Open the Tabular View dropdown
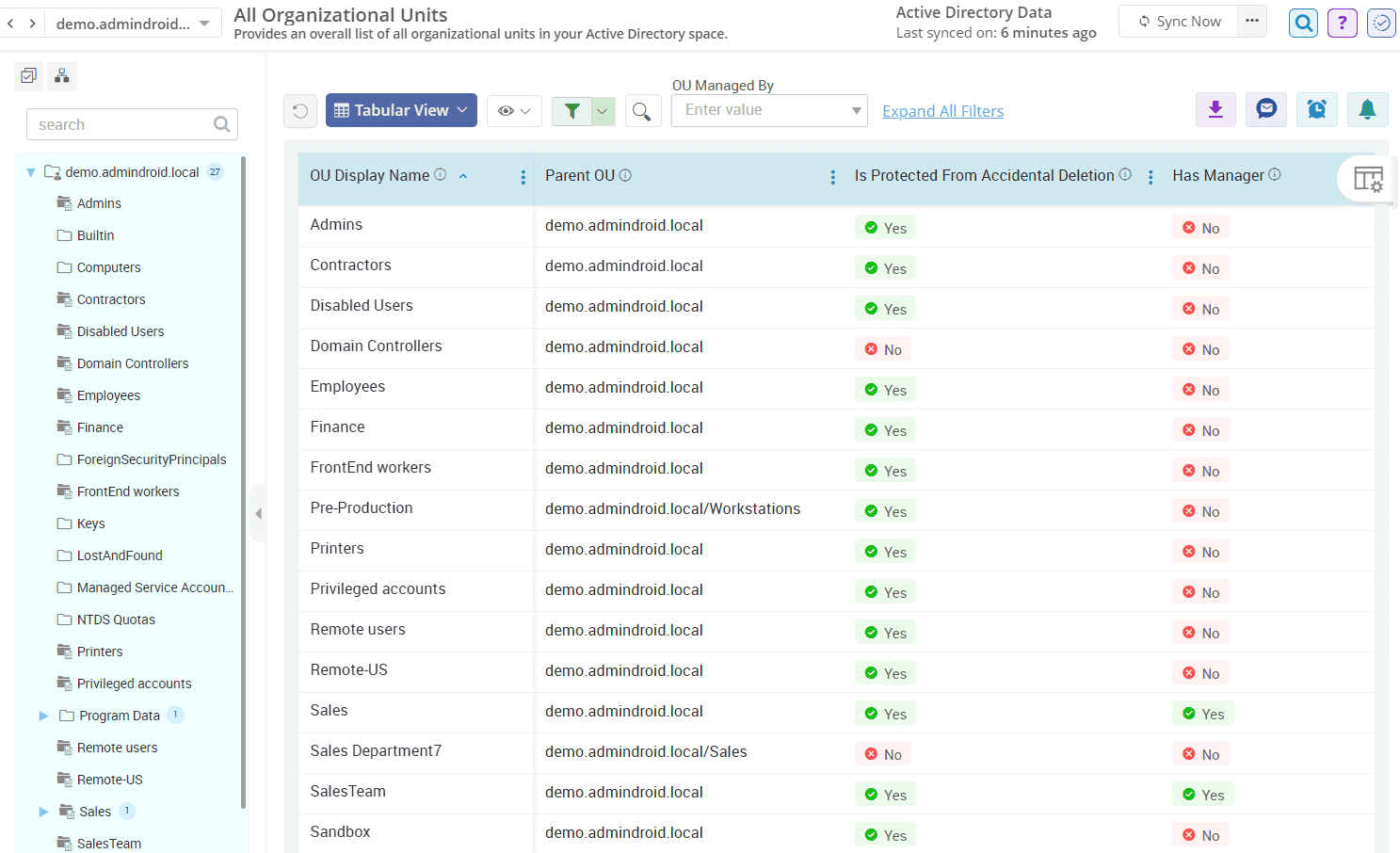Screen dimensions: 1400x853 tap(401, 110)
